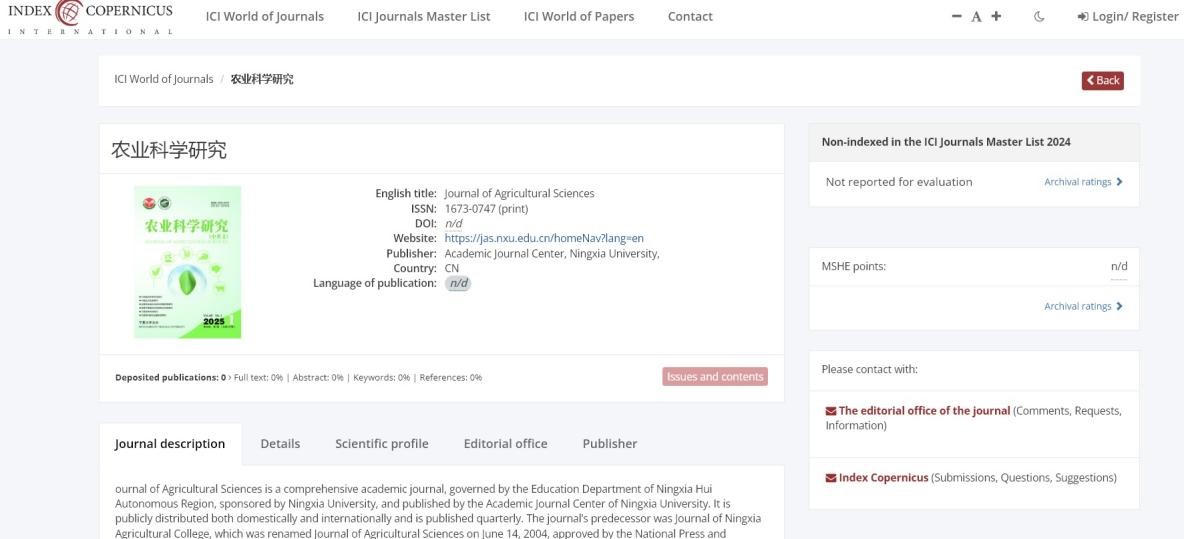1184x539 pixels.
Task: Go back using the Back button
Action: [x=1102, y=80]
